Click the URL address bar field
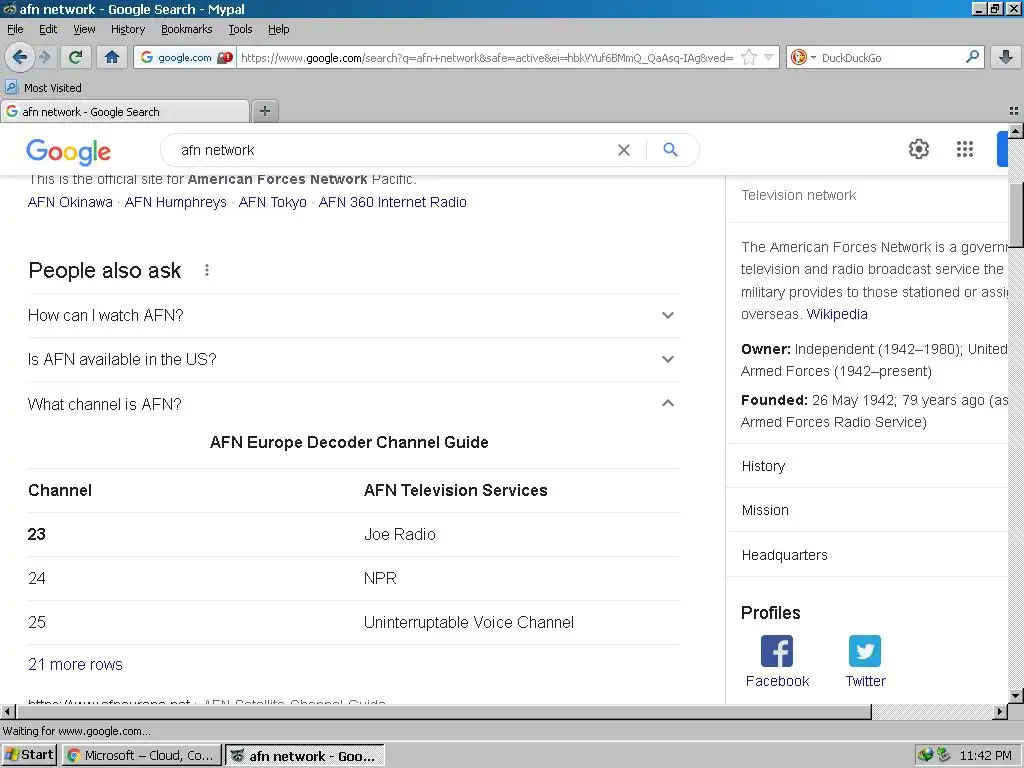 click(487, 57)
